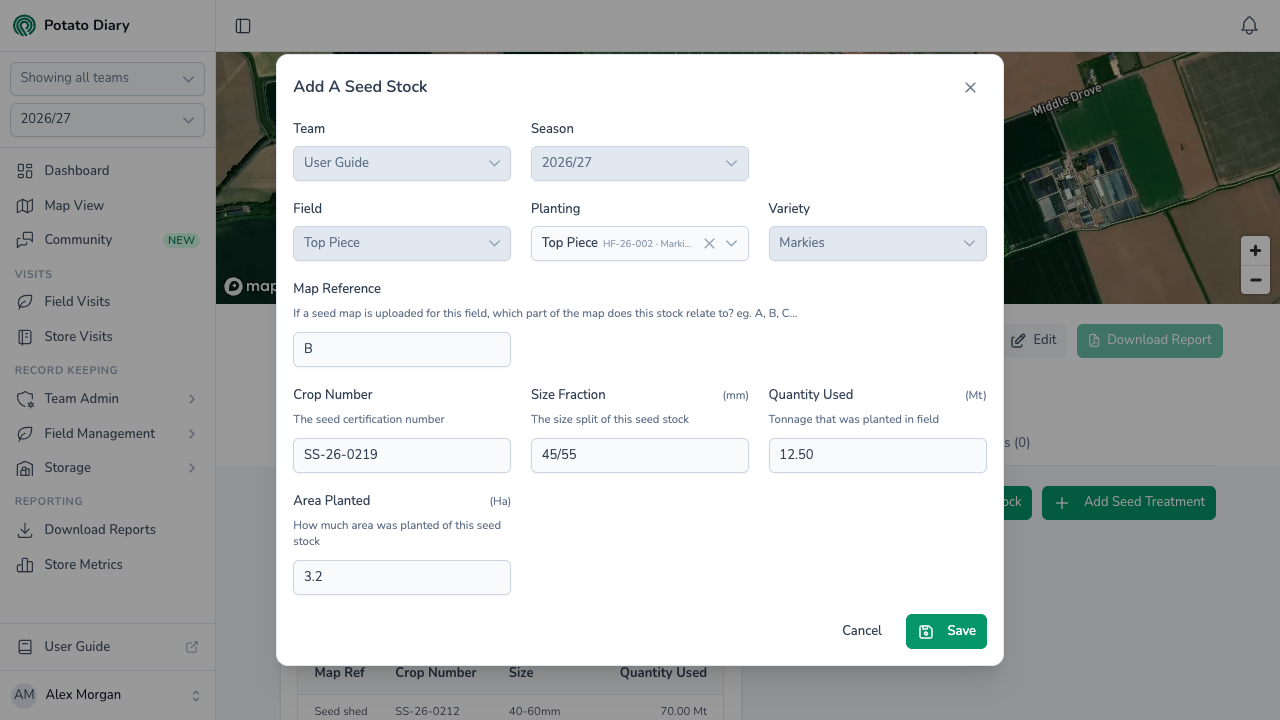The image size is (1280, 720).
Task: Cancel the seed stock dialog
Action: (862, 631)
